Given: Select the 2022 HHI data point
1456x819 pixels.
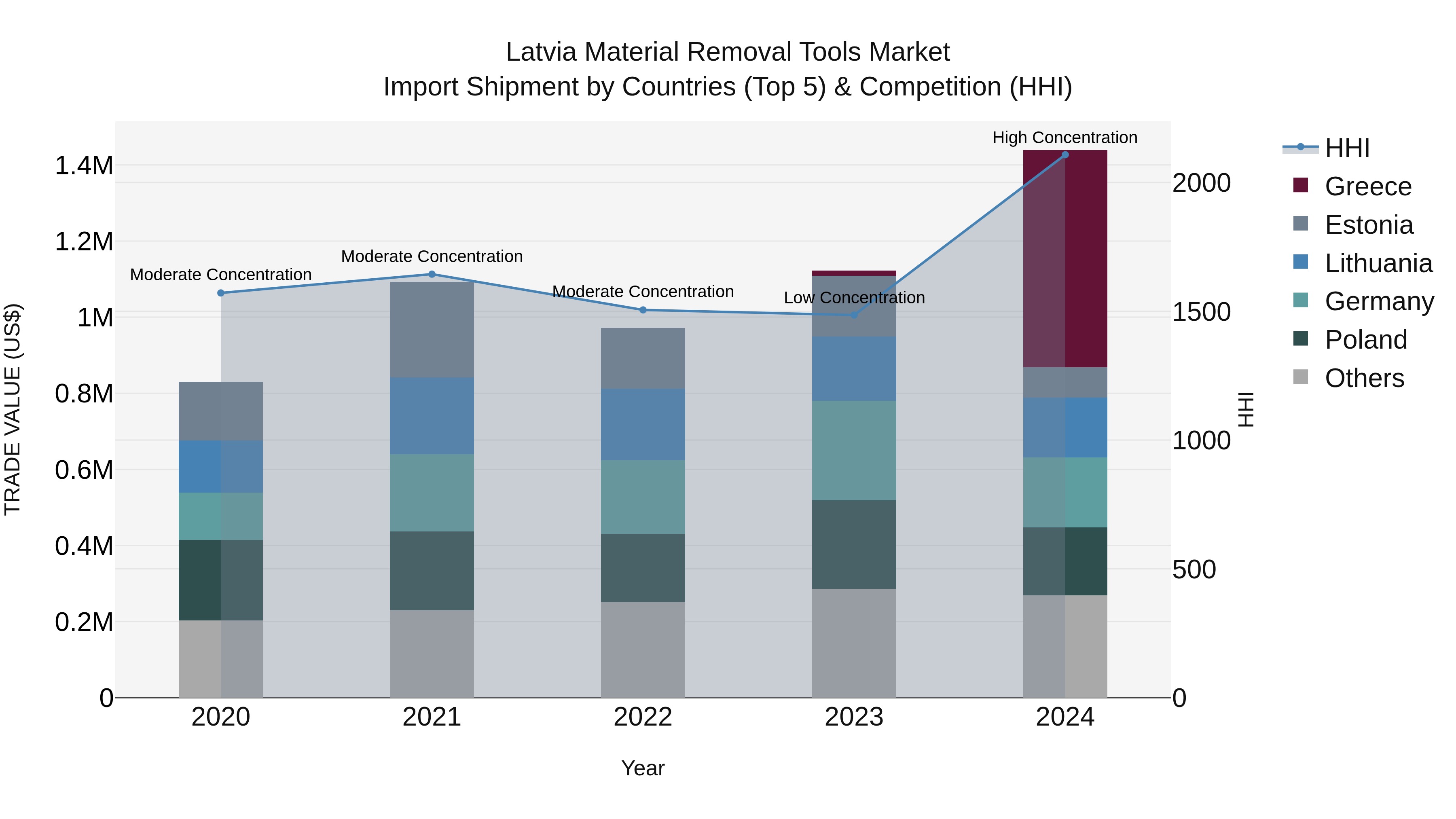Looking at the screenshot, I should click(643, 310).
